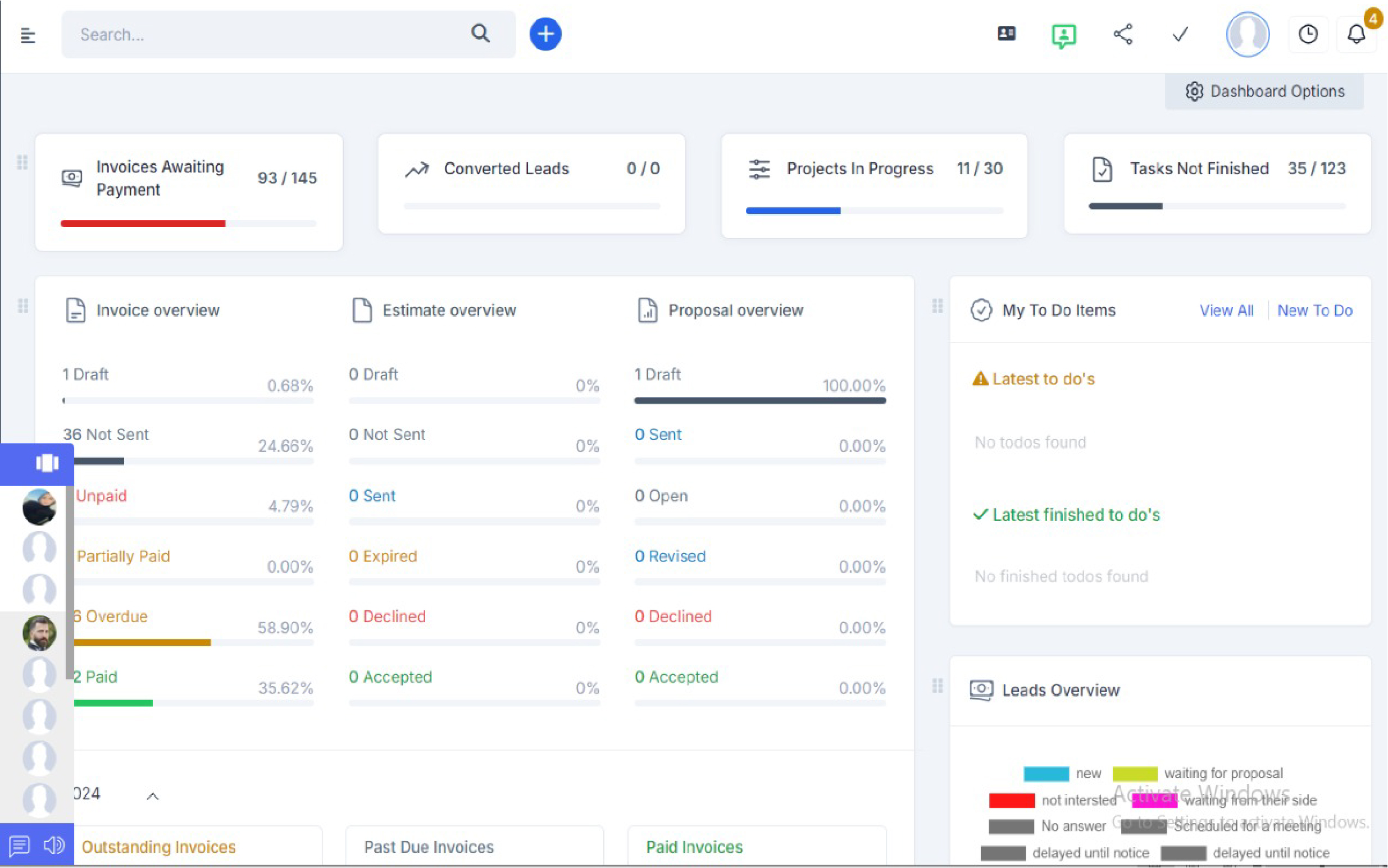Collapse the 2024 year chevron
Viewport: 1388px width, 868px height.
click(x=153, y=796)
